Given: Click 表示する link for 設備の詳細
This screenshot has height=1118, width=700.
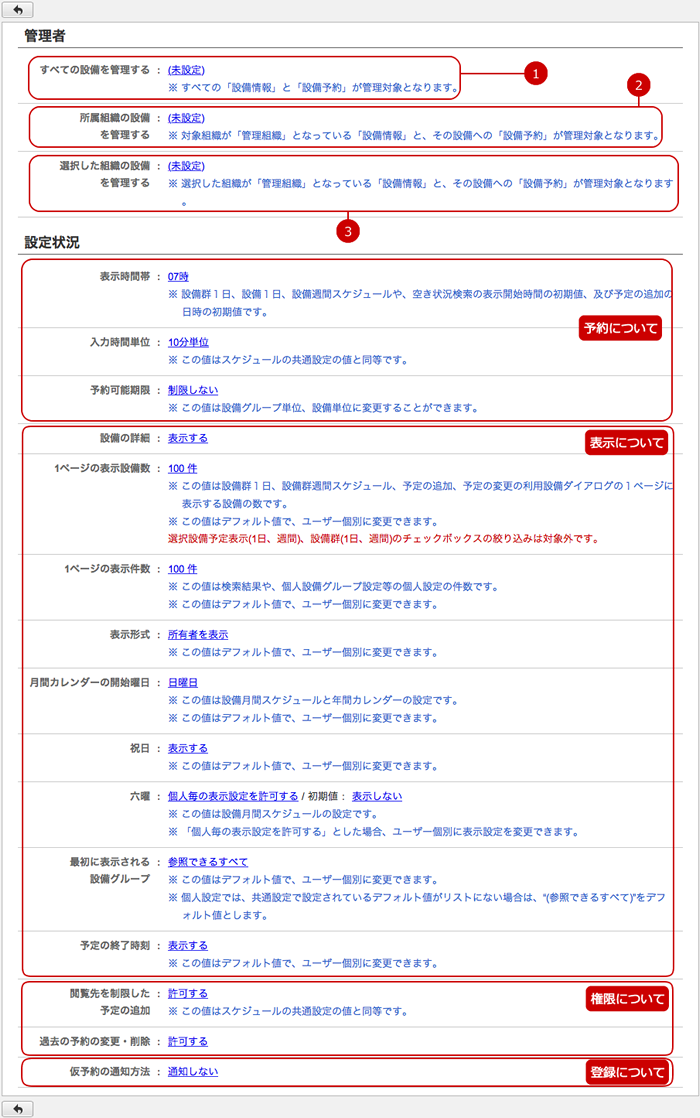Looking at the screenshot, I should [187, 438].
